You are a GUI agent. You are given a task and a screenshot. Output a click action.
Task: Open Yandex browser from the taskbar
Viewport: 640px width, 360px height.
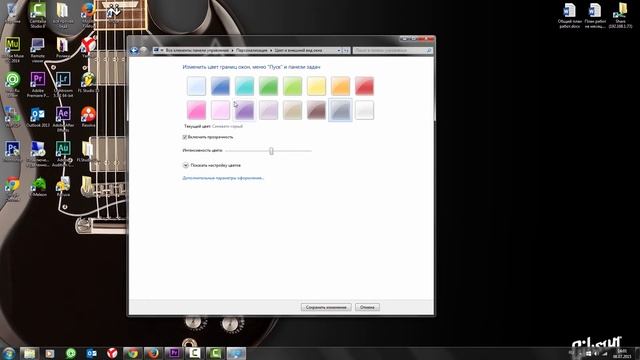112,353
